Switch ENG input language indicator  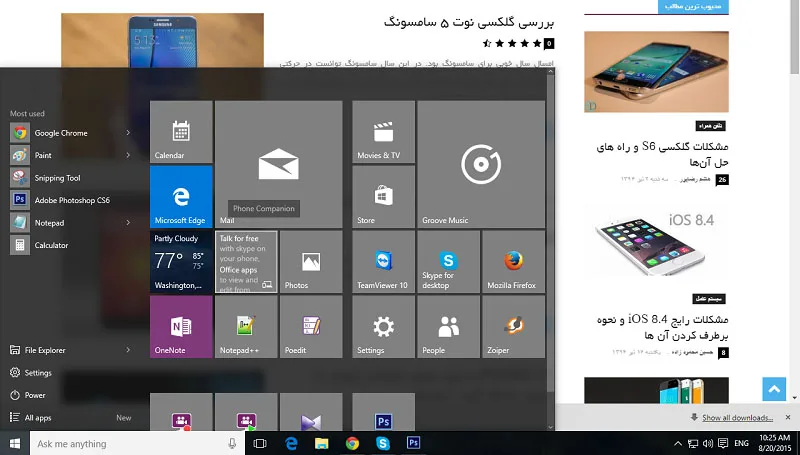(x=741, y=443)
